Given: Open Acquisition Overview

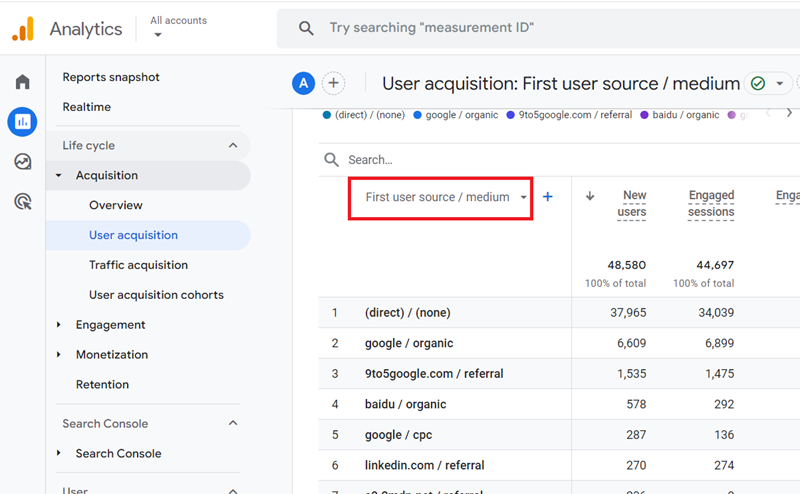Looking at the screenshot, I should [116, 205].
